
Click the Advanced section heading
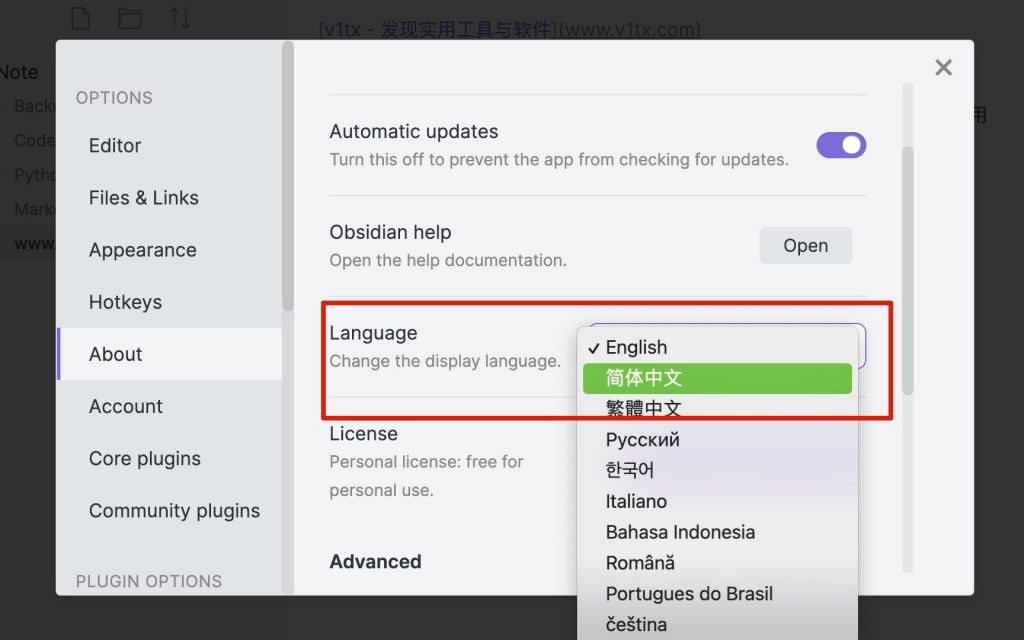click(x=375, y=562)
